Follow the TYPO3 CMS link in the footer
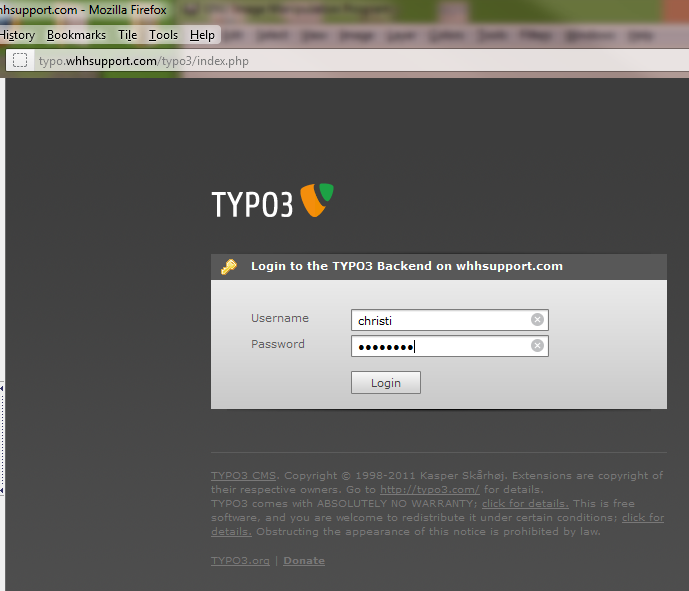 pyautogui.click(x=245, y=475)
